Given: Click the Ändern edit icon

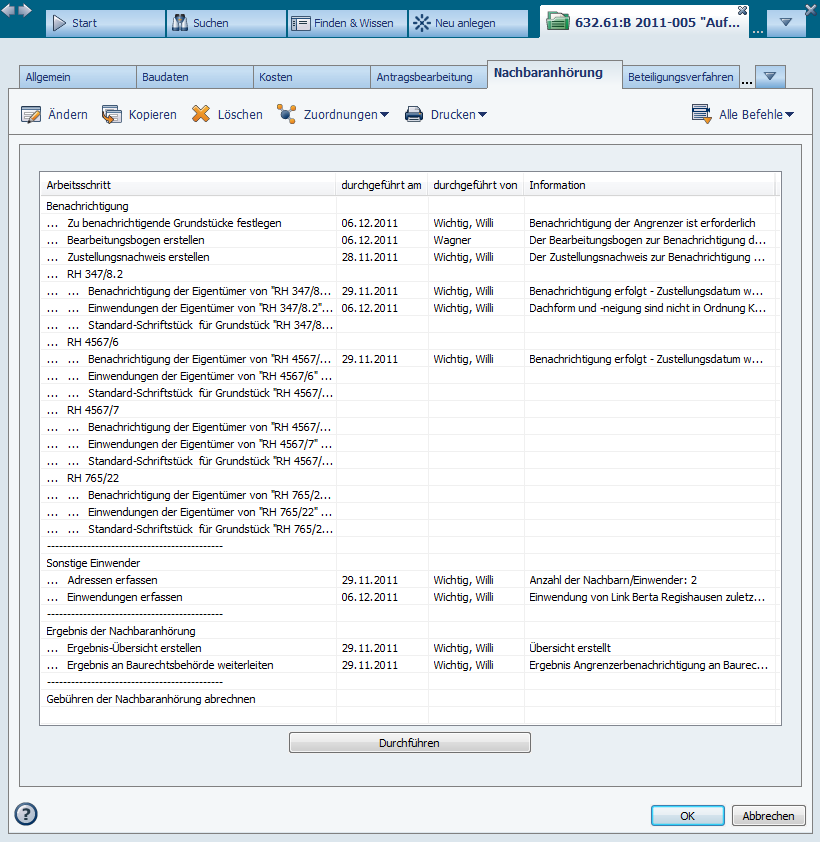Looking at the screenshot, I should [31, 114].
